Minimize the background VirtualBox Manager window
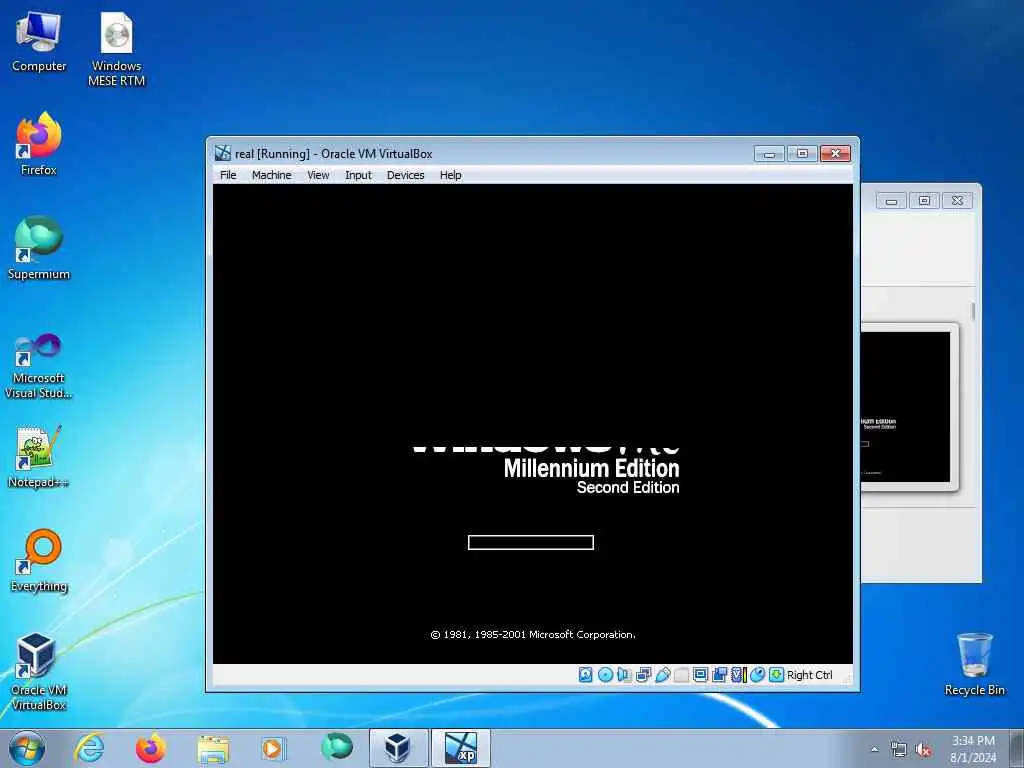This screenshot has width=1024, height=768. 891,201
